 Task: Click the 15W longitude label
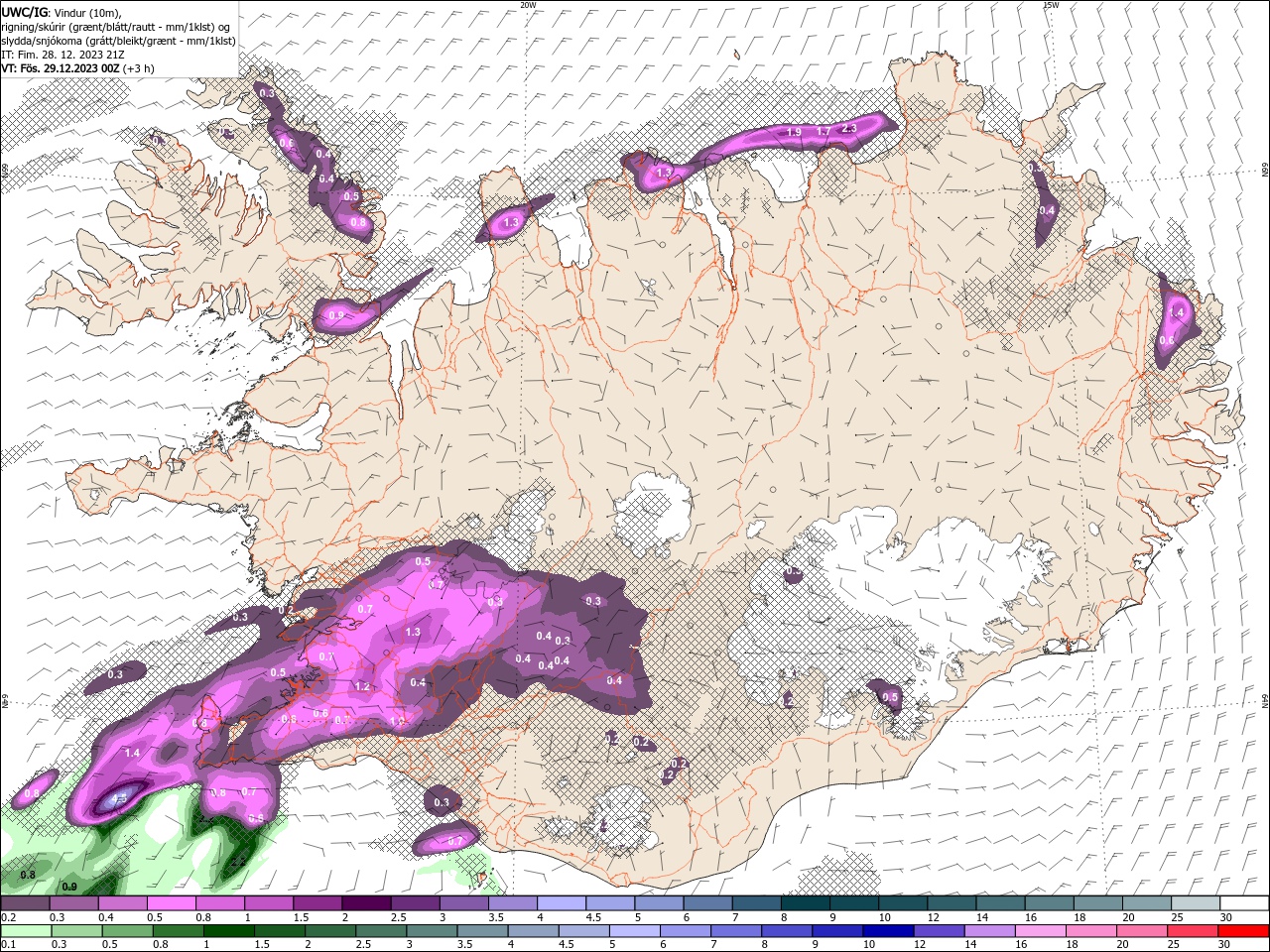pos(1051,5)
